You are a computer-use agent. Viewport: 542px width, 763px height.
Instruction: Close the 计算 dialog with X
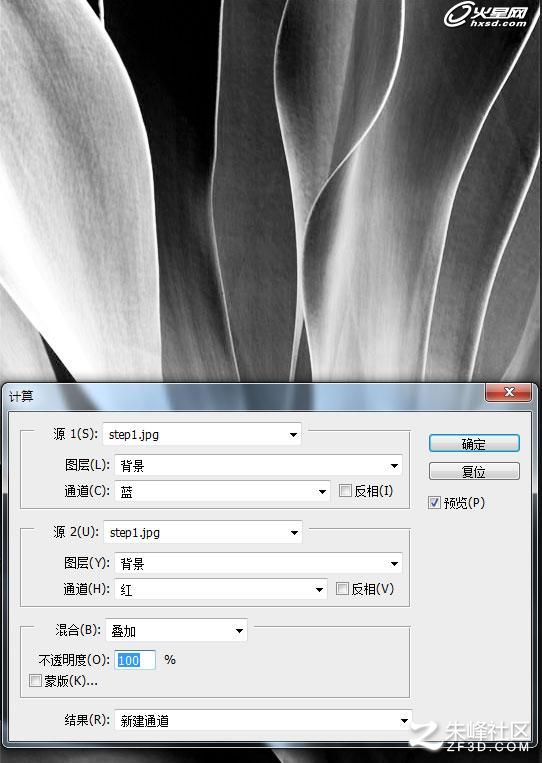coord(508,392)
